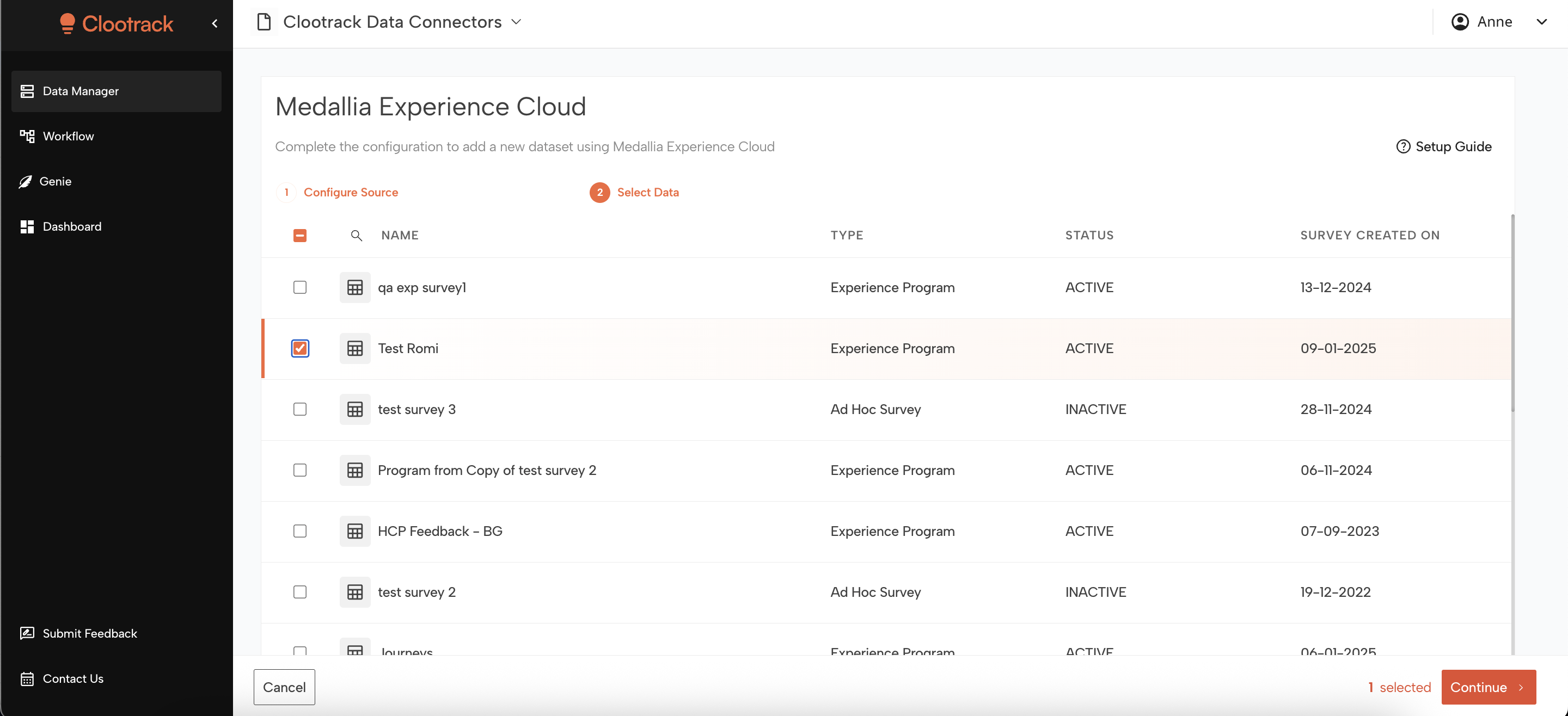Click the table icon for test survey 3
This screenshot has height=716, width=1568.
[x=355, y=409]
